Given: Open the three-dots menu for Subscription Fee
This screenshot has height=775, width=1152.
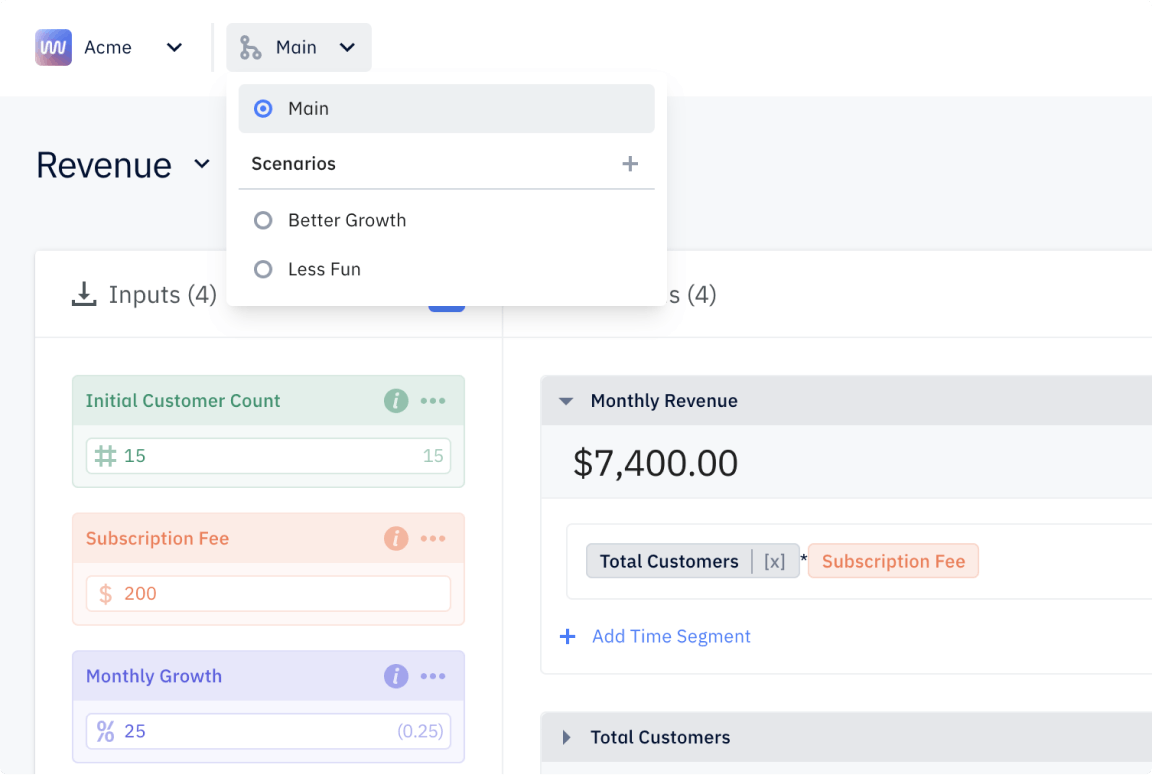Looking at the screenshot, I should coord(433,539).
